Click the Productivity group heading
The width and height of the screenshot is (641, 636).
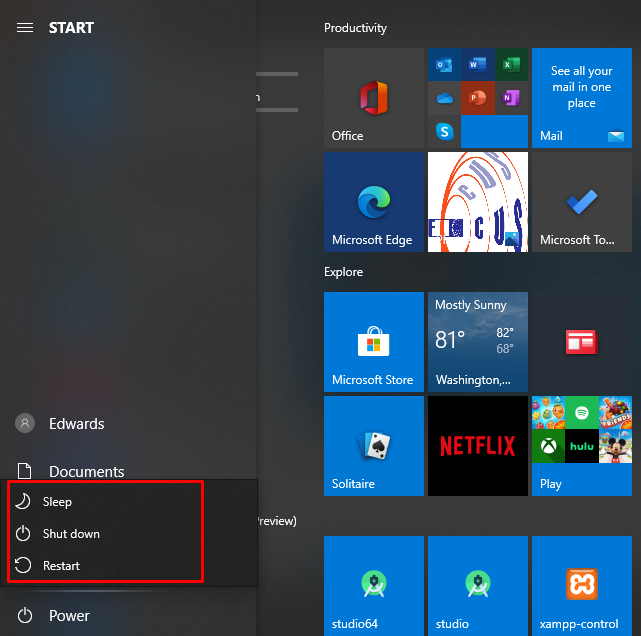coord(355,28)
